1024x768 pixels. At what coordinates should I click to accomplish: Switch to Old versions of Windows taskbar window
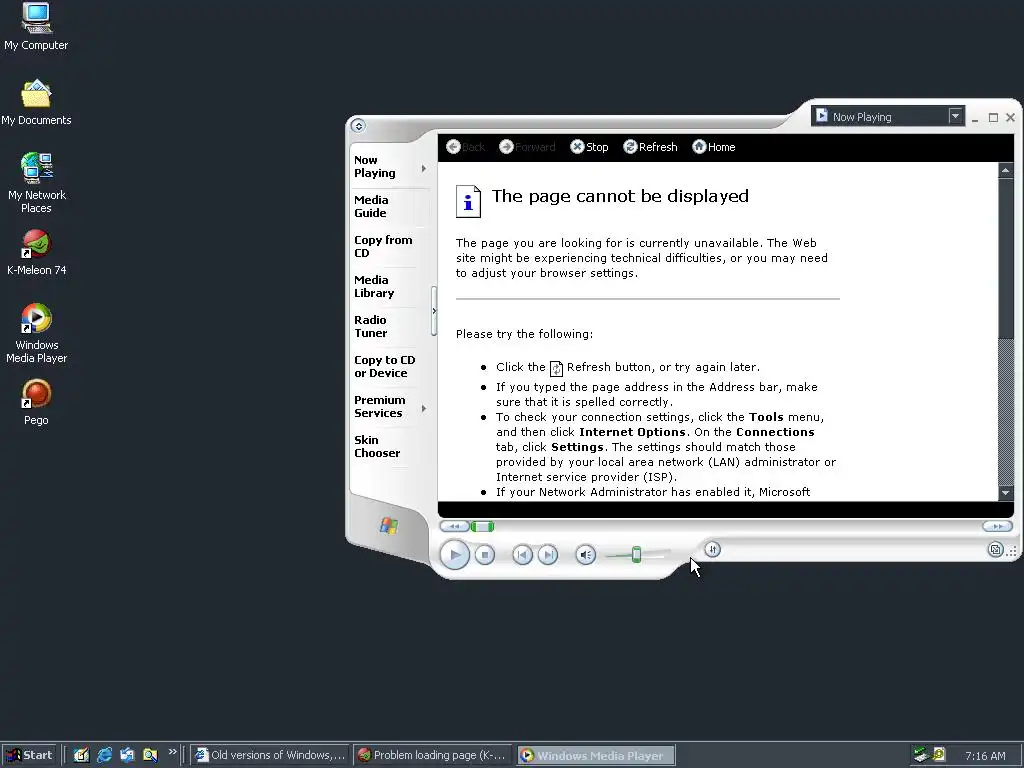(x=270, y=755)
